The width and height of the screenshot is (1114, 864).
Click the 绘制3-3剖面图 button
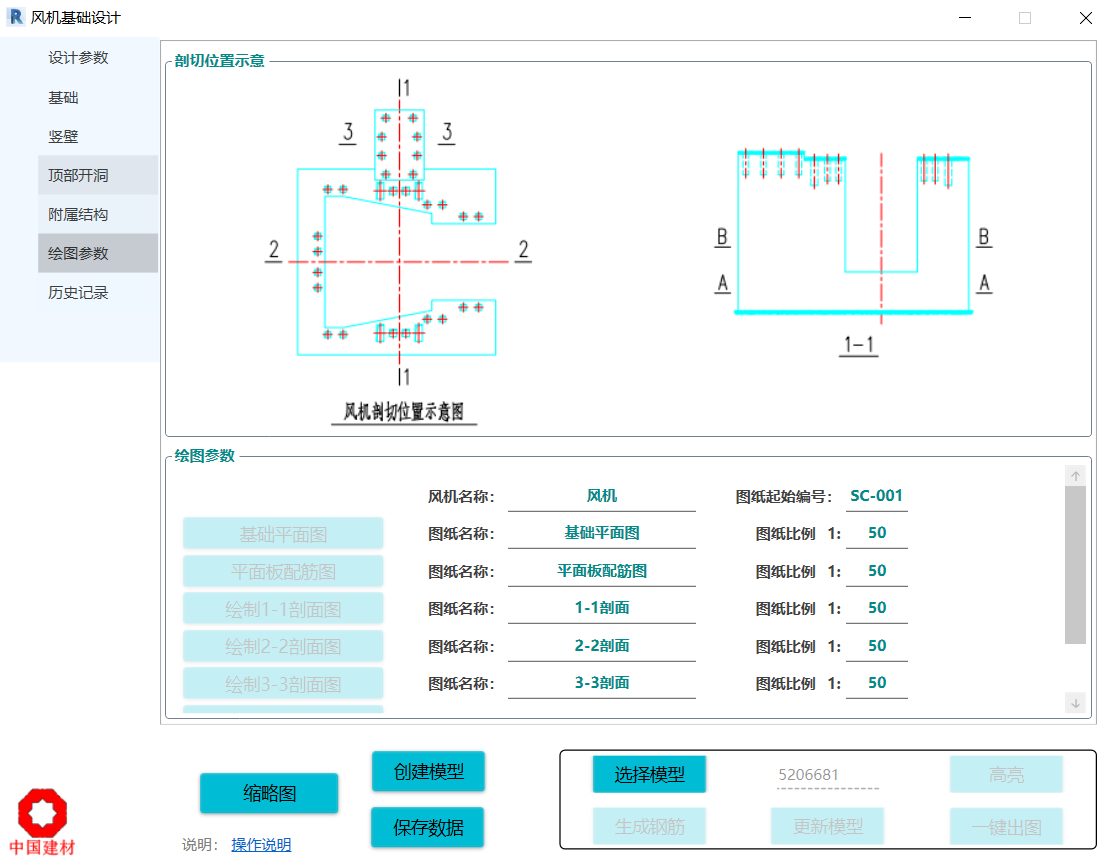[x=283, y=684]
